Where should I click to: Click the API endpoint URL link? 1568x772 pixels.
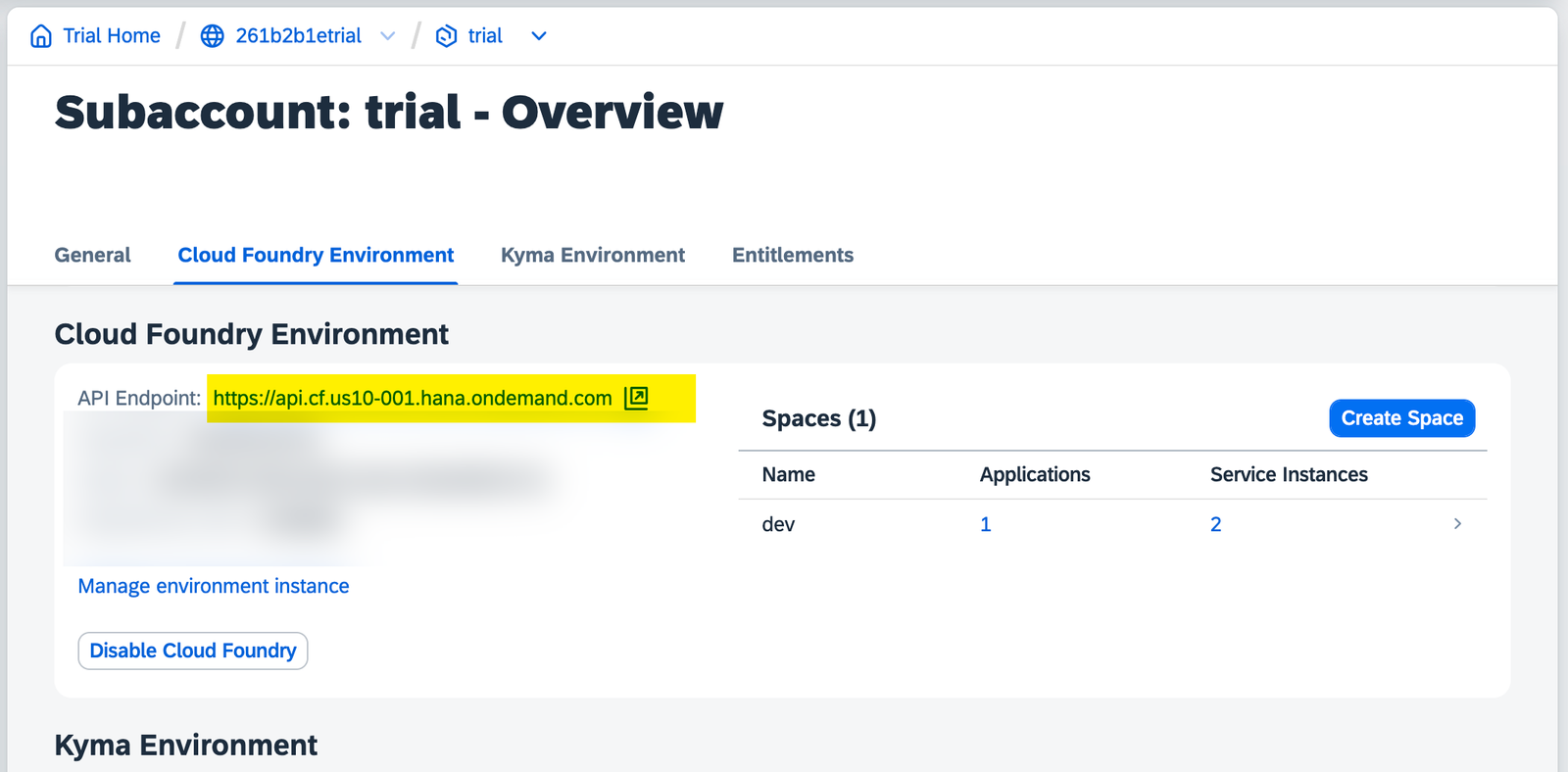tap(412, 399)
